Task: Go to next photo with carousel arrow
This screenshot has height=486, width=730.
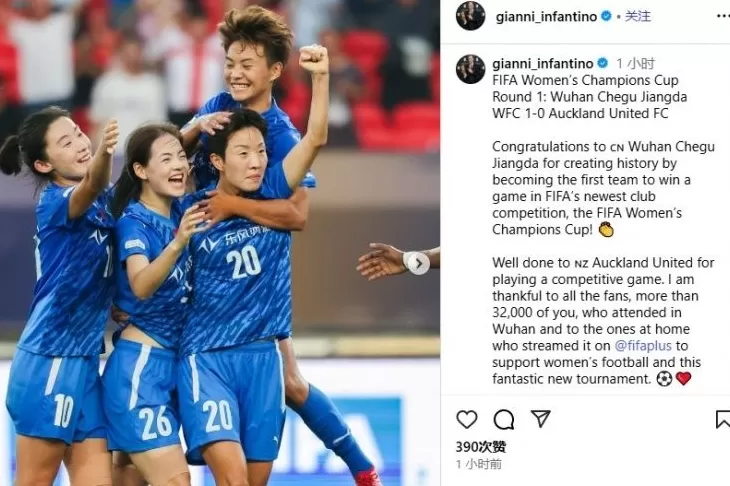Action: 419,264
